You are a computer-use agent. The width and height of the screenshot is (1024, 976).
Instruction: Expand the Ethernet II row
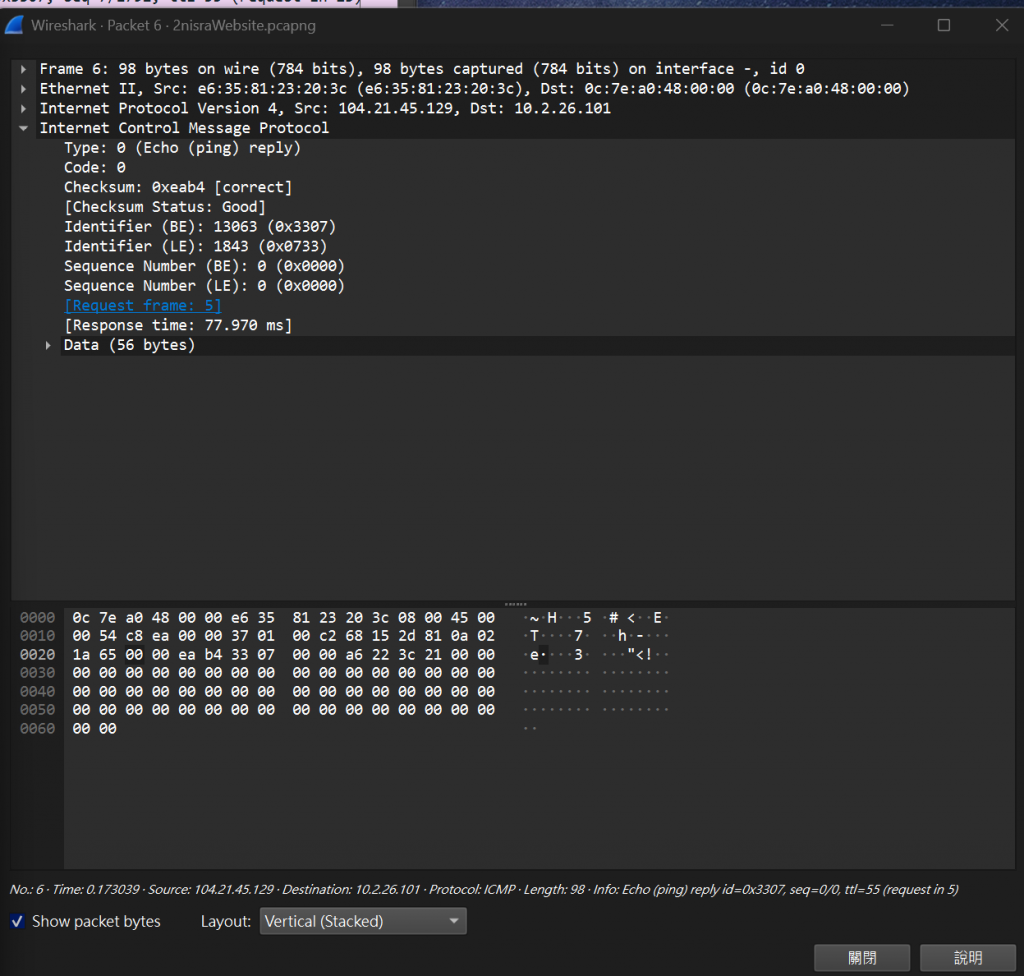pyautogui.click(x=24, y=88)
